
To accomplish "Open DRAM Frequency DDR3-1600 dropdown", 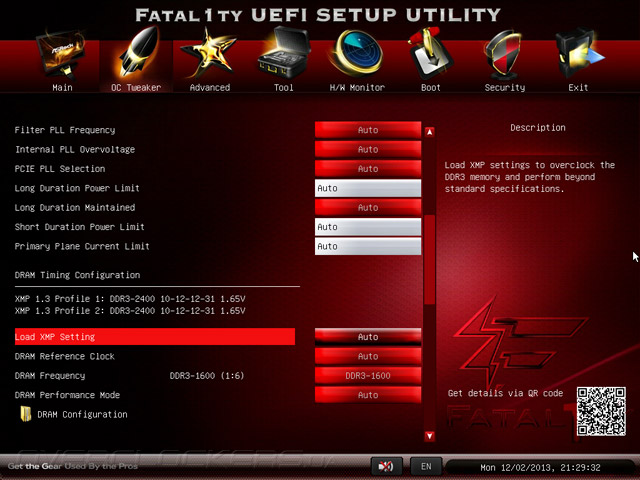I will [x=368, y=376].
